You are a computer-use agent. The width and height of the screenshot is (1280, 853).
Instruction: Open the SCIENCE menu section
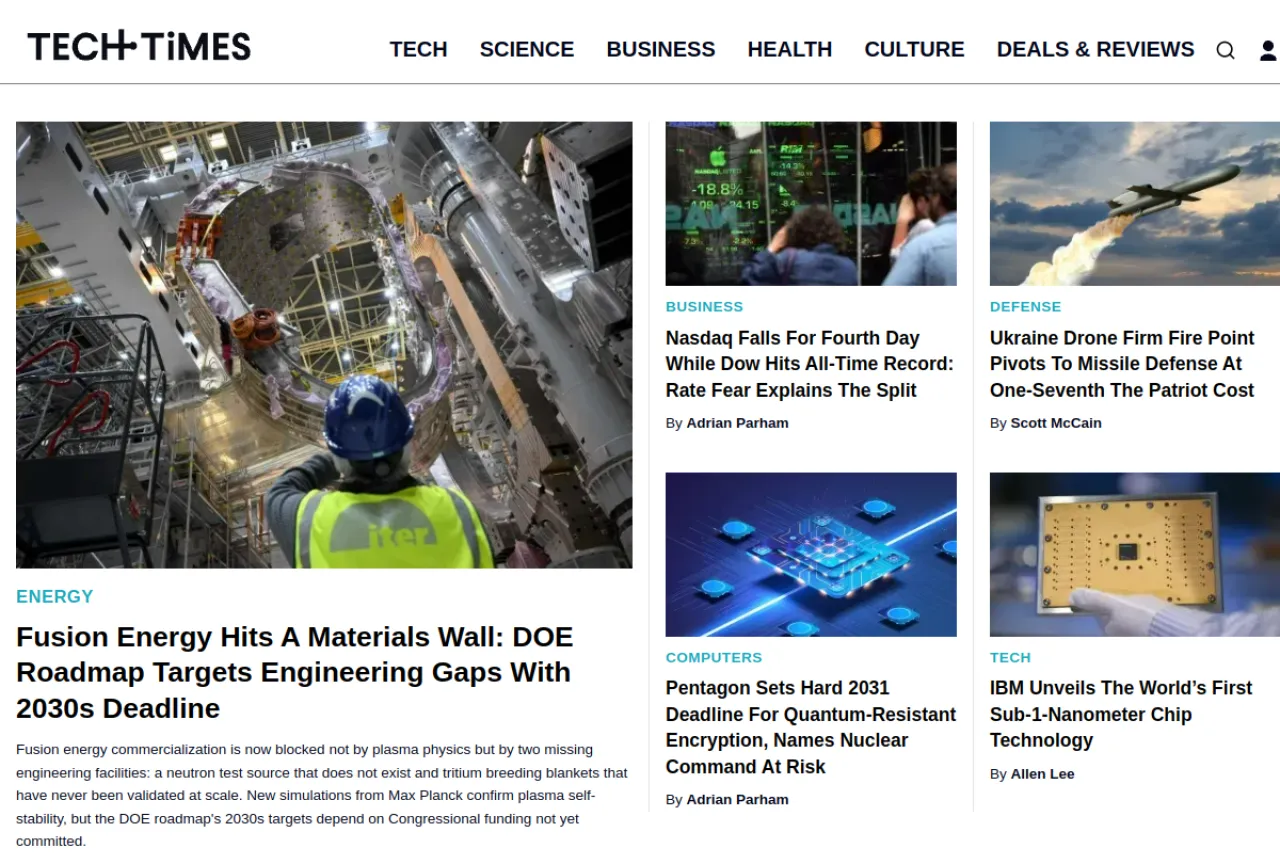pyautogui.click(x=527, y=49)
